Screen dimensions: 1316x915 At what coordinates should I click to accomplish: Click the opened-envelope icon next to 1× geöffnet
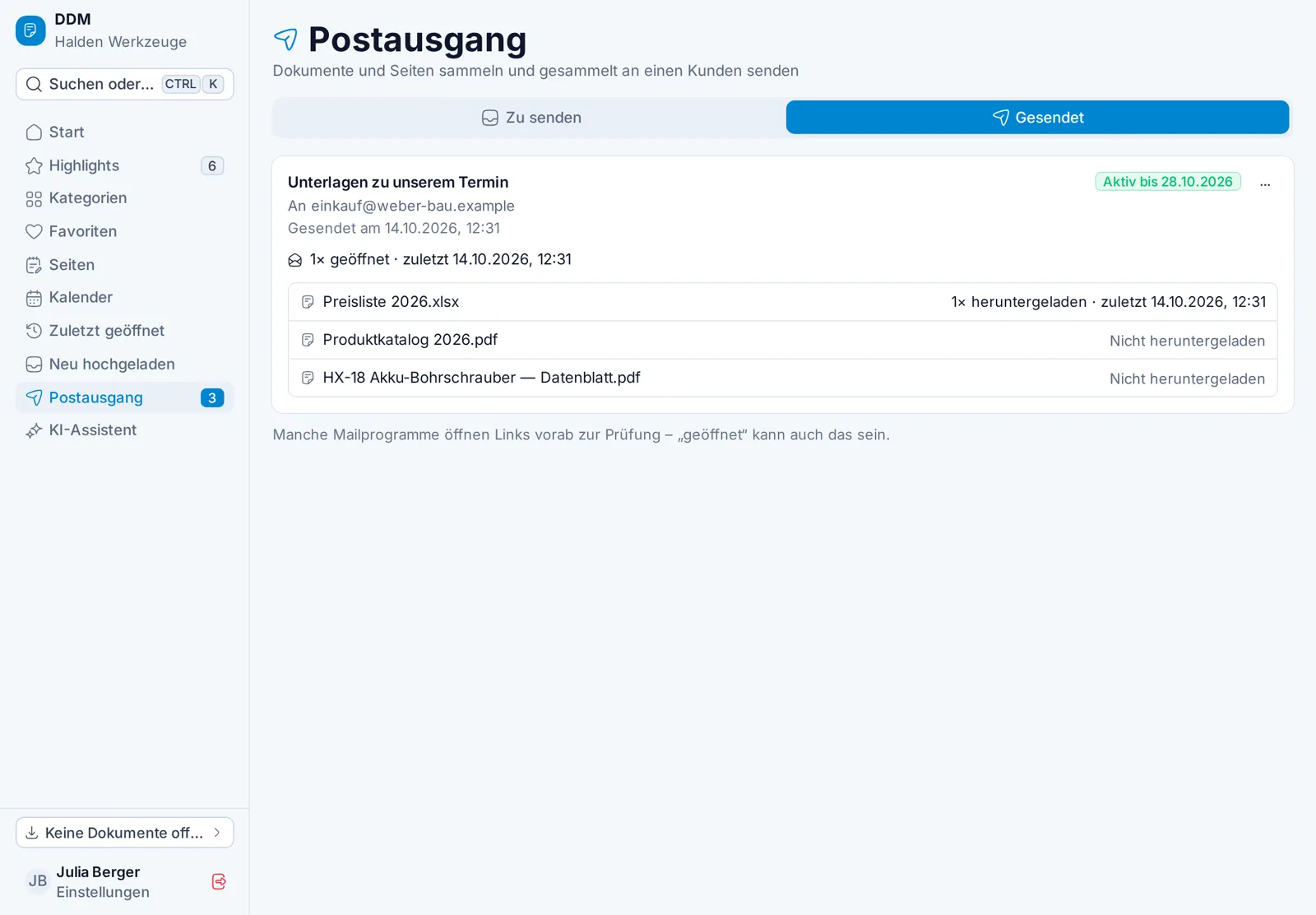[x=295, y=260]
